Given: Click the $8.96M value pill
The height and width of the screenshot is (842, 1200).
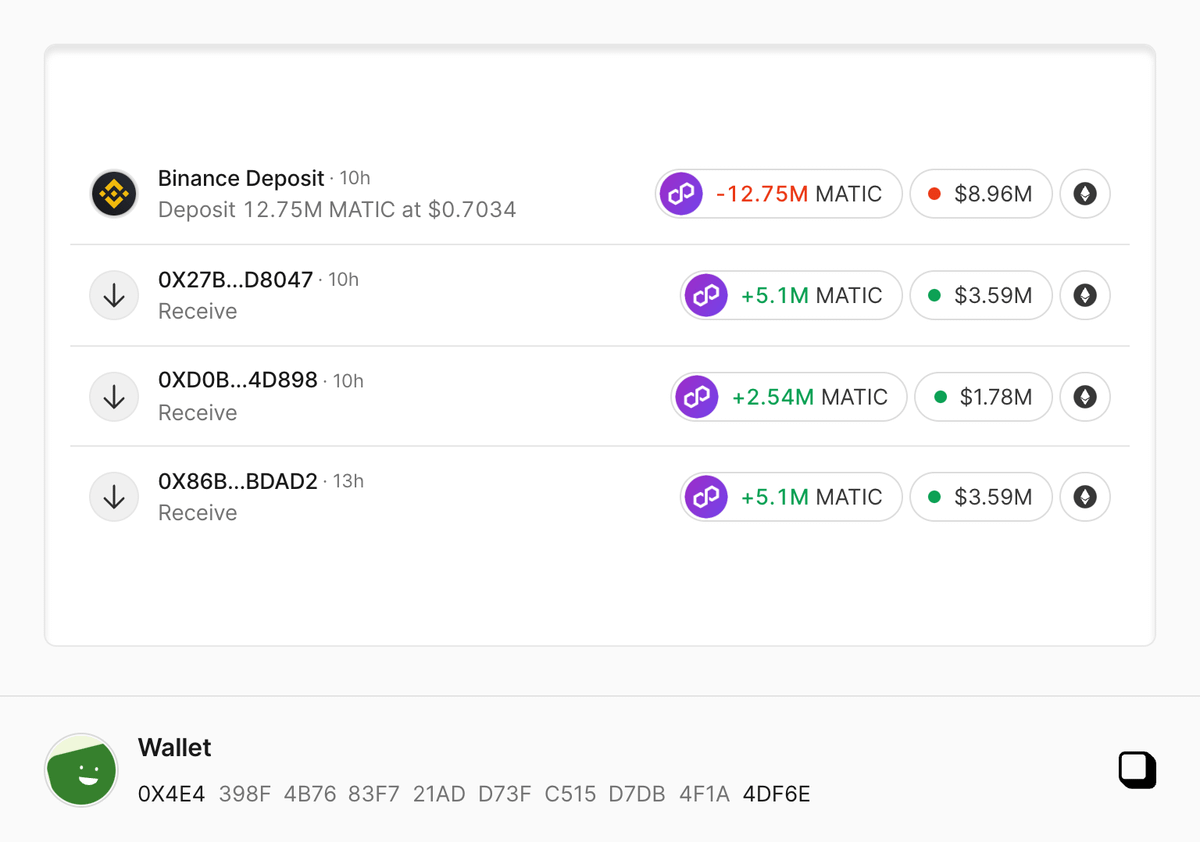Looking at the screenshot, I should click(981, 194).
